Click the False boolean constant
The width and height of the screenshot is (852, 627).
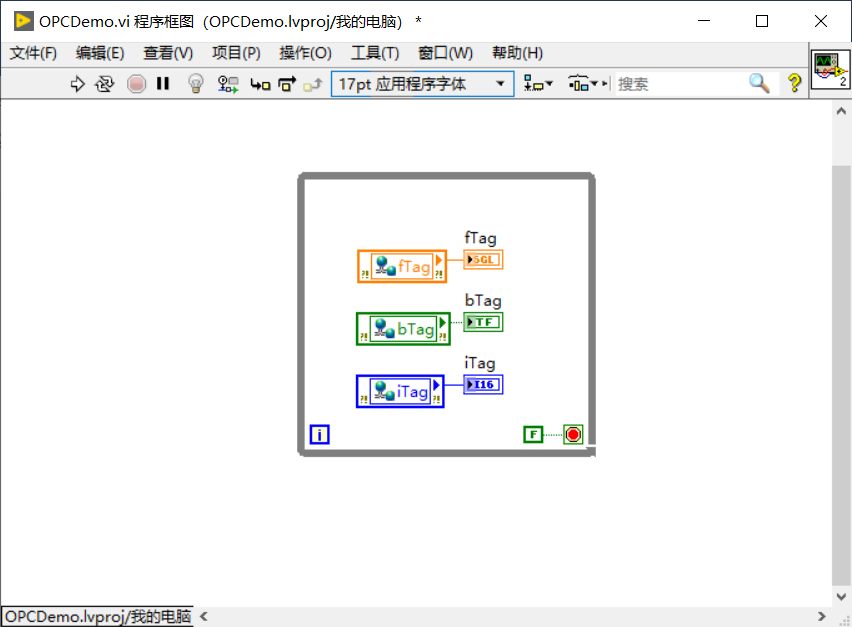point(533,435)
